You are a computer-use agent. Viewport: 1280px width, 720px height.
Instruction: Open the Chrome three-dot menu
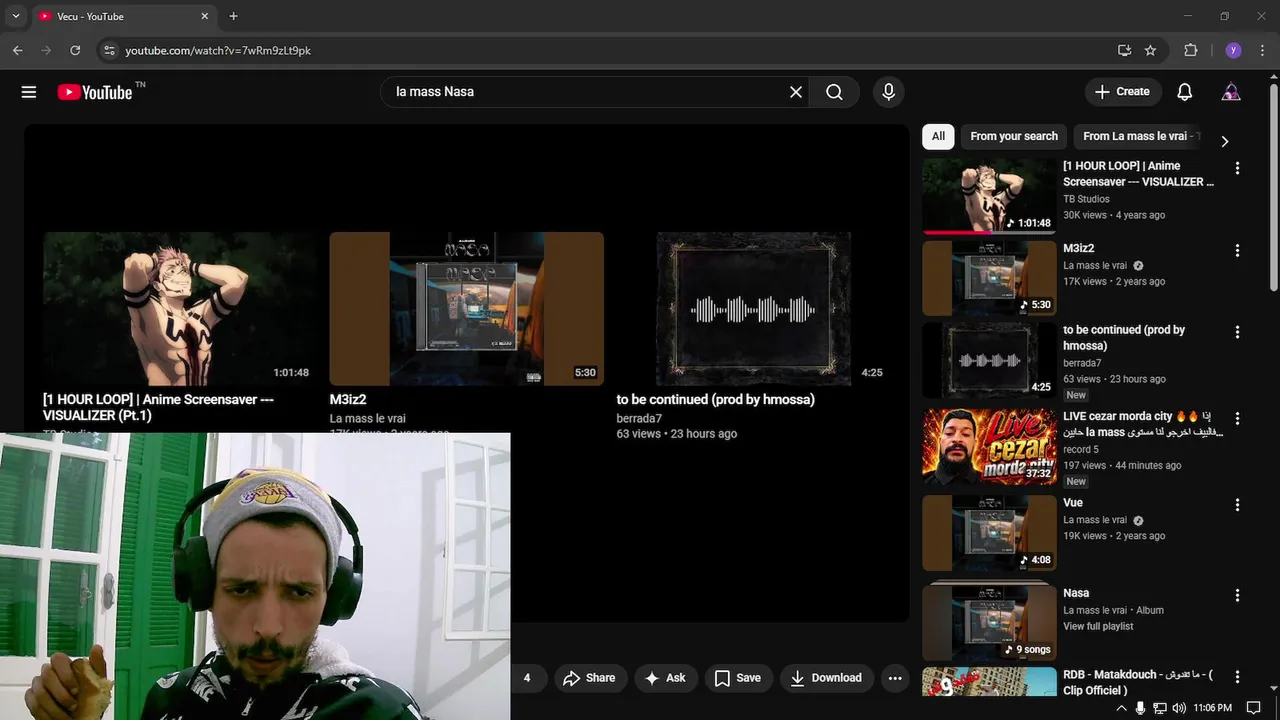click(1261, 50)
